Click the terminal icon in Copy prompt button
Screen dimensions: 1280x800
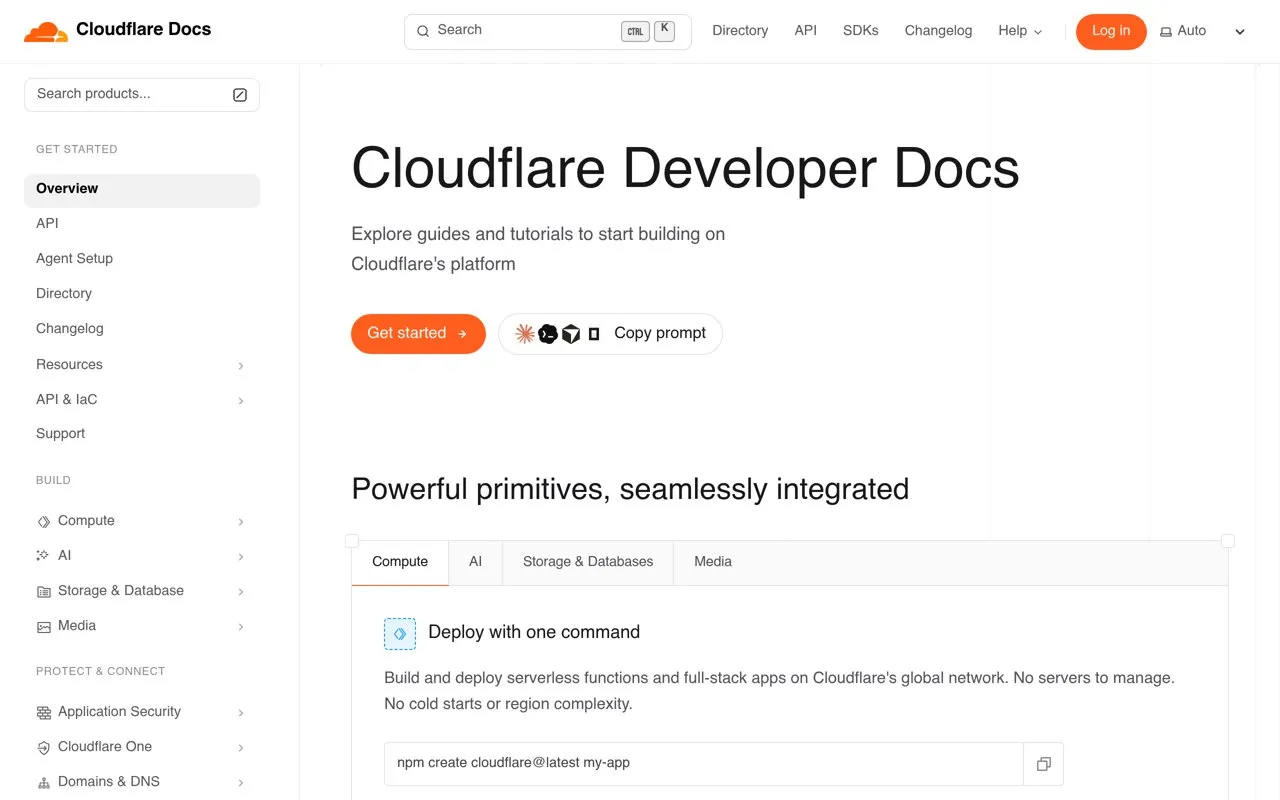(x=548, y=334)
